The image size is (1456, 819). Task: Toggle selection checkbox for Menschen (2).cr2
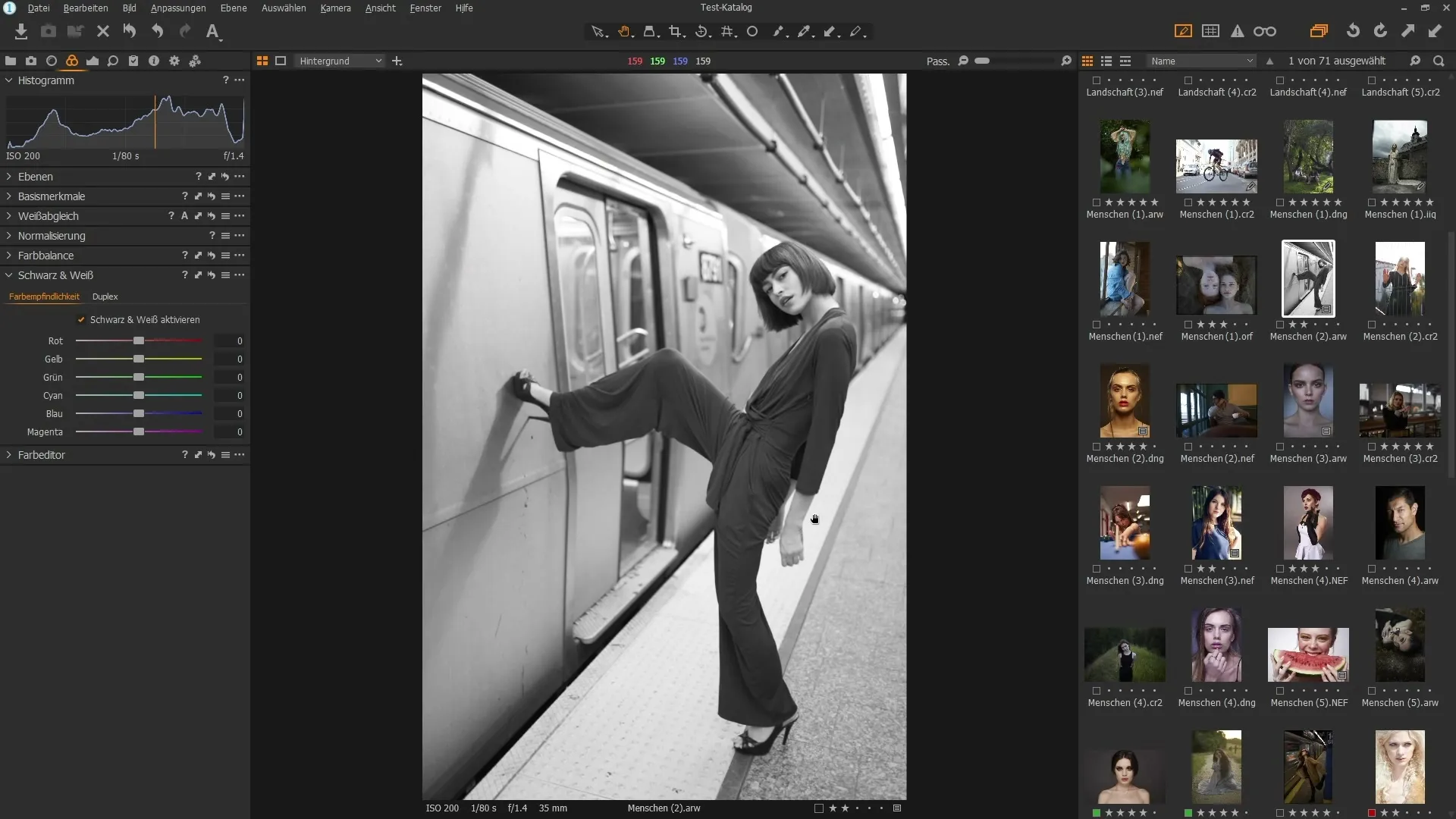pos(1372,325)
